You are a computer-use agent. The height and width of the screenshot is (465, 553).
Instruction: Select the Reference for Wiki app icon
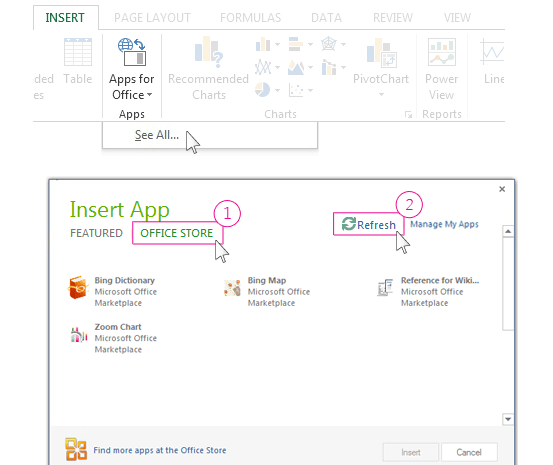(385, 288)
